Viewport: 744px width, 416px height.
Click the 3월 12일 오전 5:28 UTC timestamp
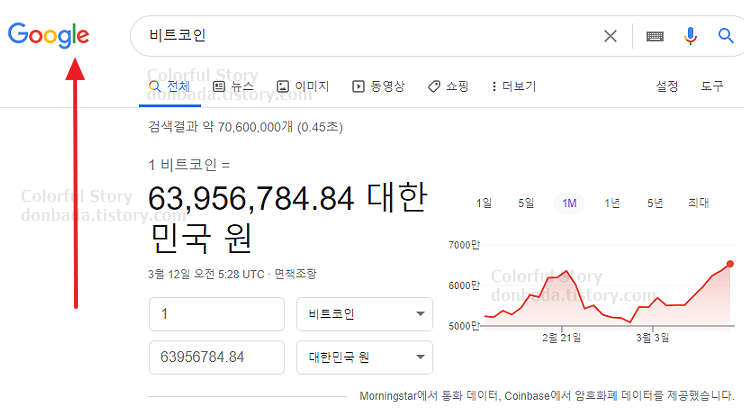(x=206, y=274)
